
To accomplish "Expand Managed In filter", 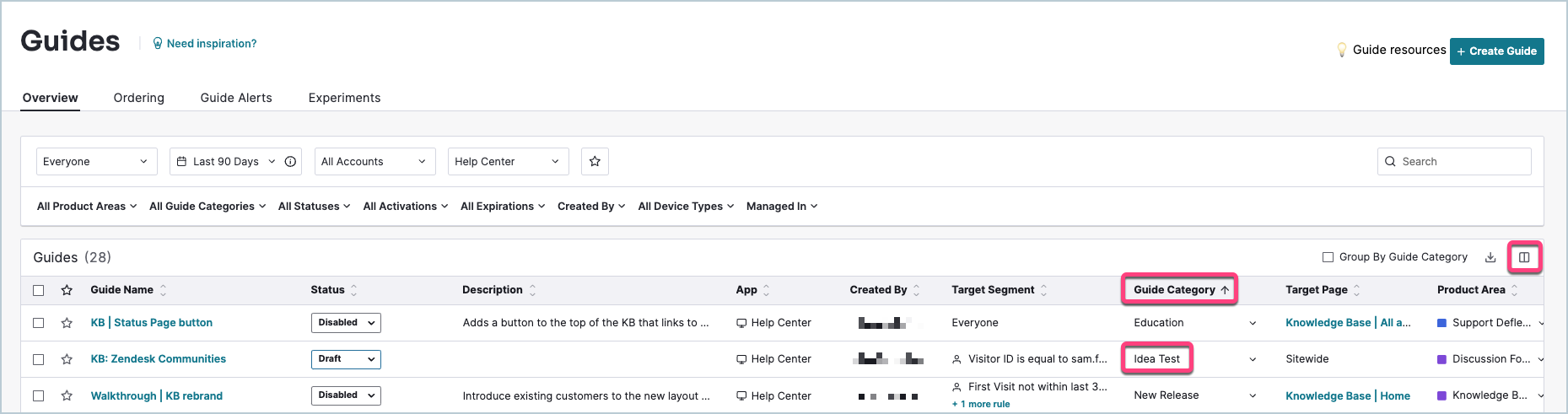I will click(782, 207).
